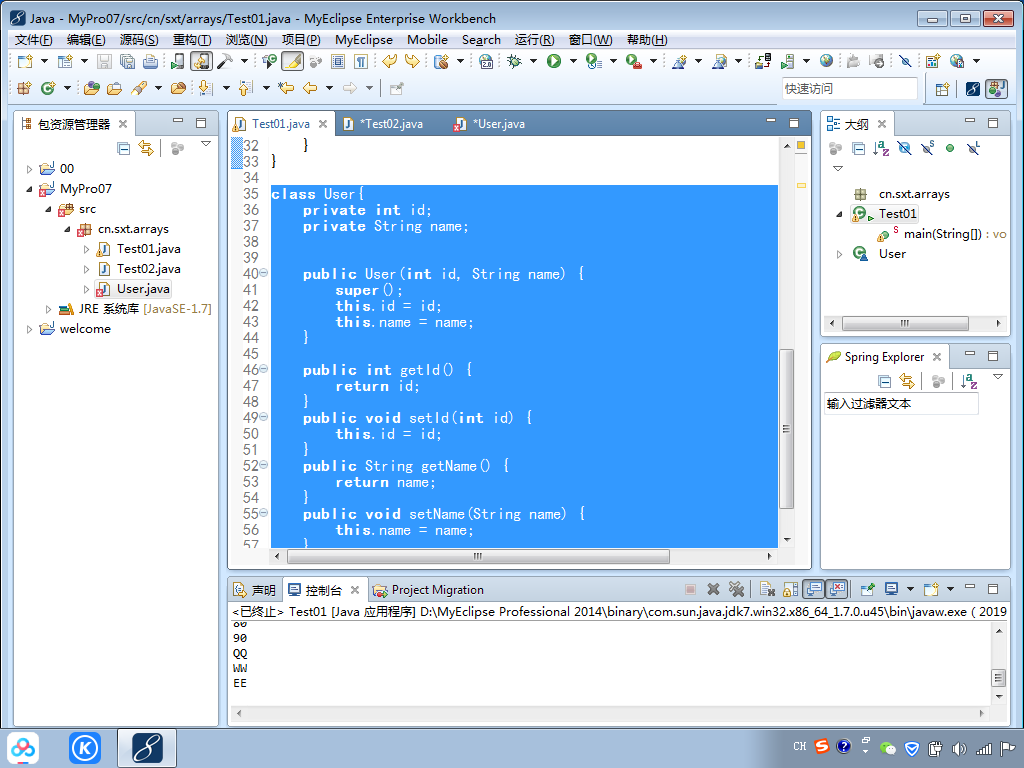Open Package Explorer view menu triangle

coord(206,144)
